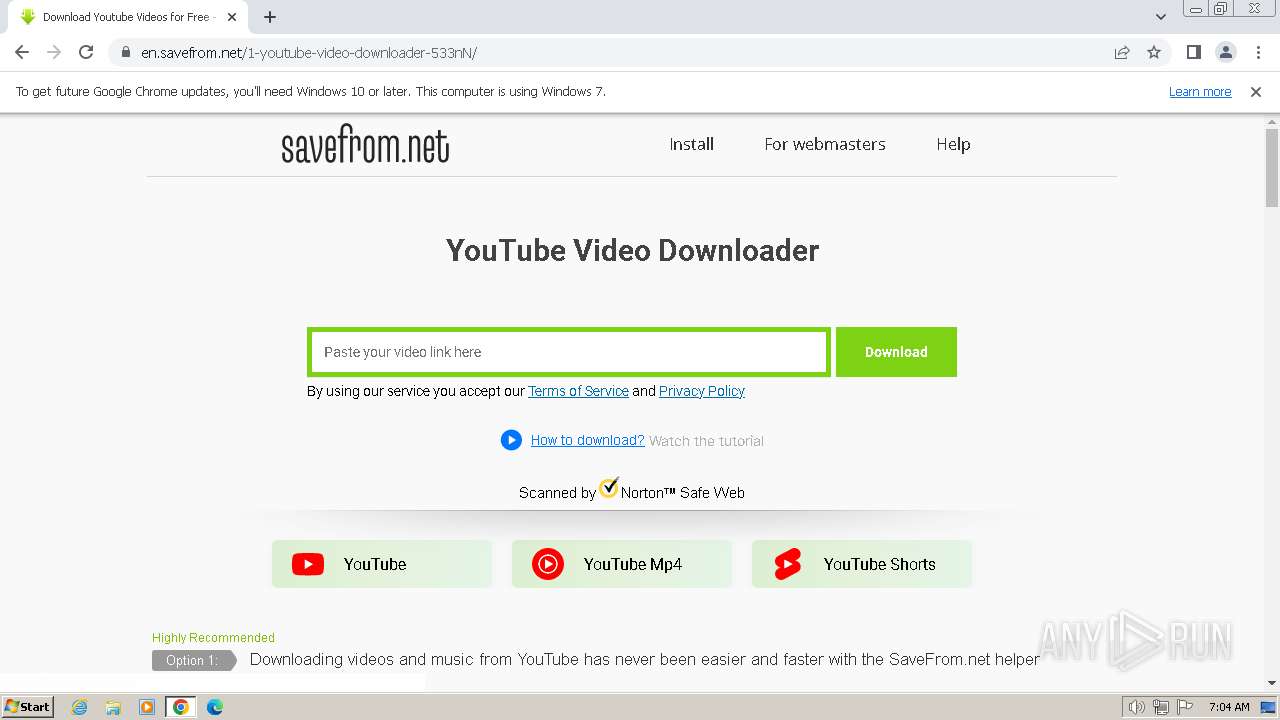Viewport: 1280px width, 720px height.
Task: Open the Chrome profile avatar menu
Action: (x=1225, y=52)
